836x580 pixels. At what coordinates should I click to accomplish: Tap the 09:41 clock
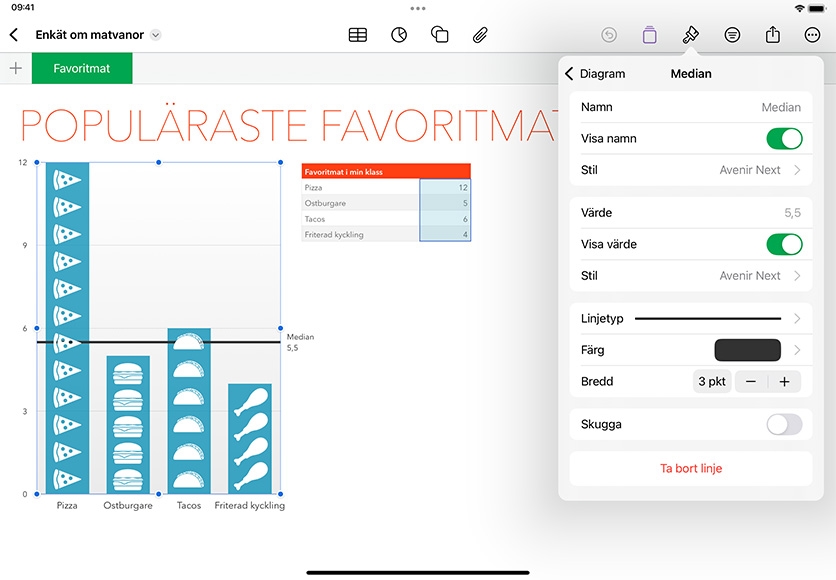pyautogui.click(x=23, y=7)
